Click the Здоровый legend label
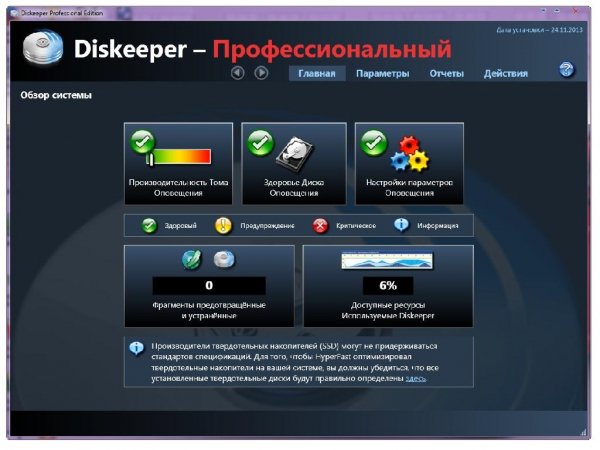600x450 pixels. [x=181, y=226]
